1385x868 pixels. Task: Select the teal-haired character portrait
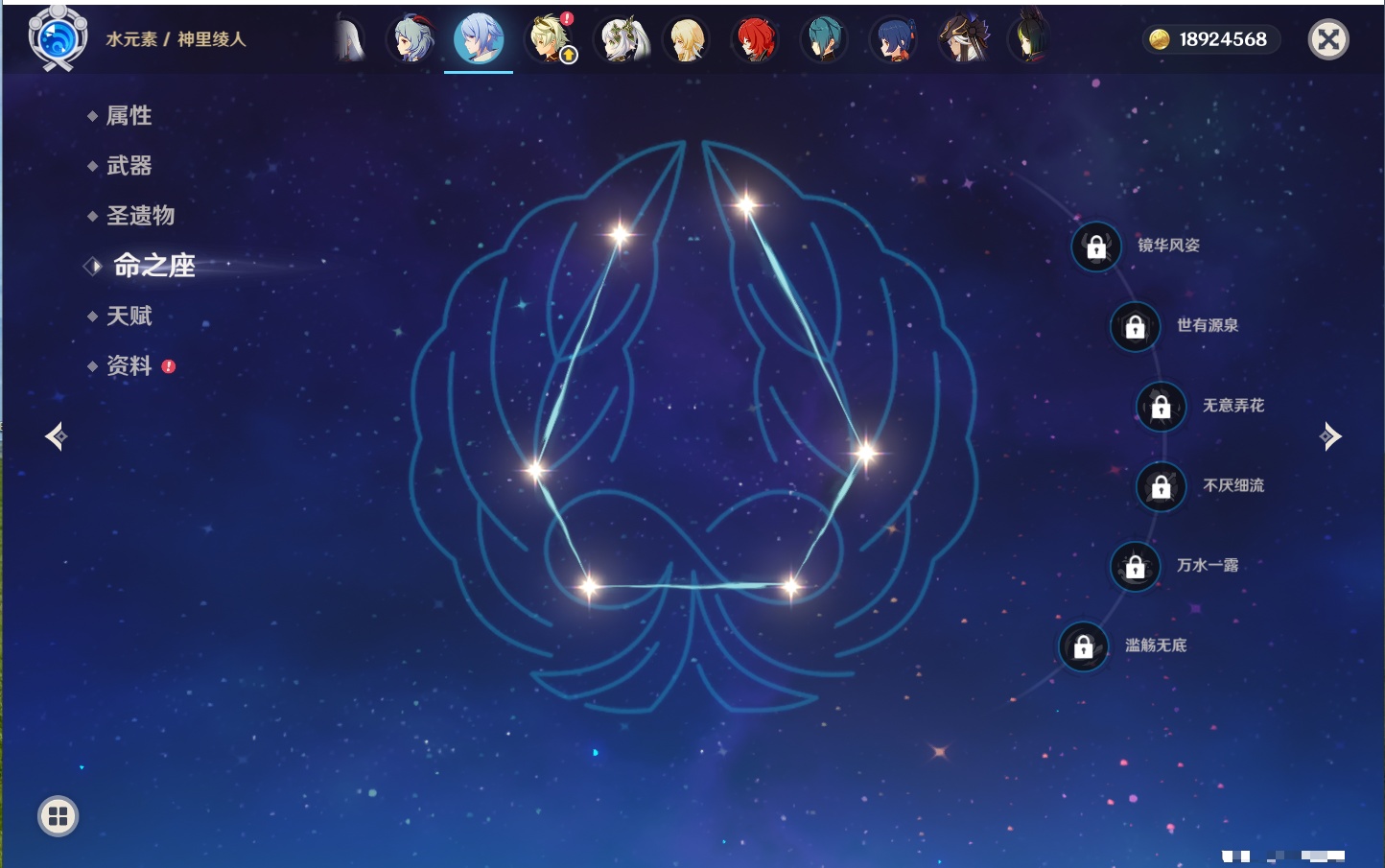click(x=824, y=40)
